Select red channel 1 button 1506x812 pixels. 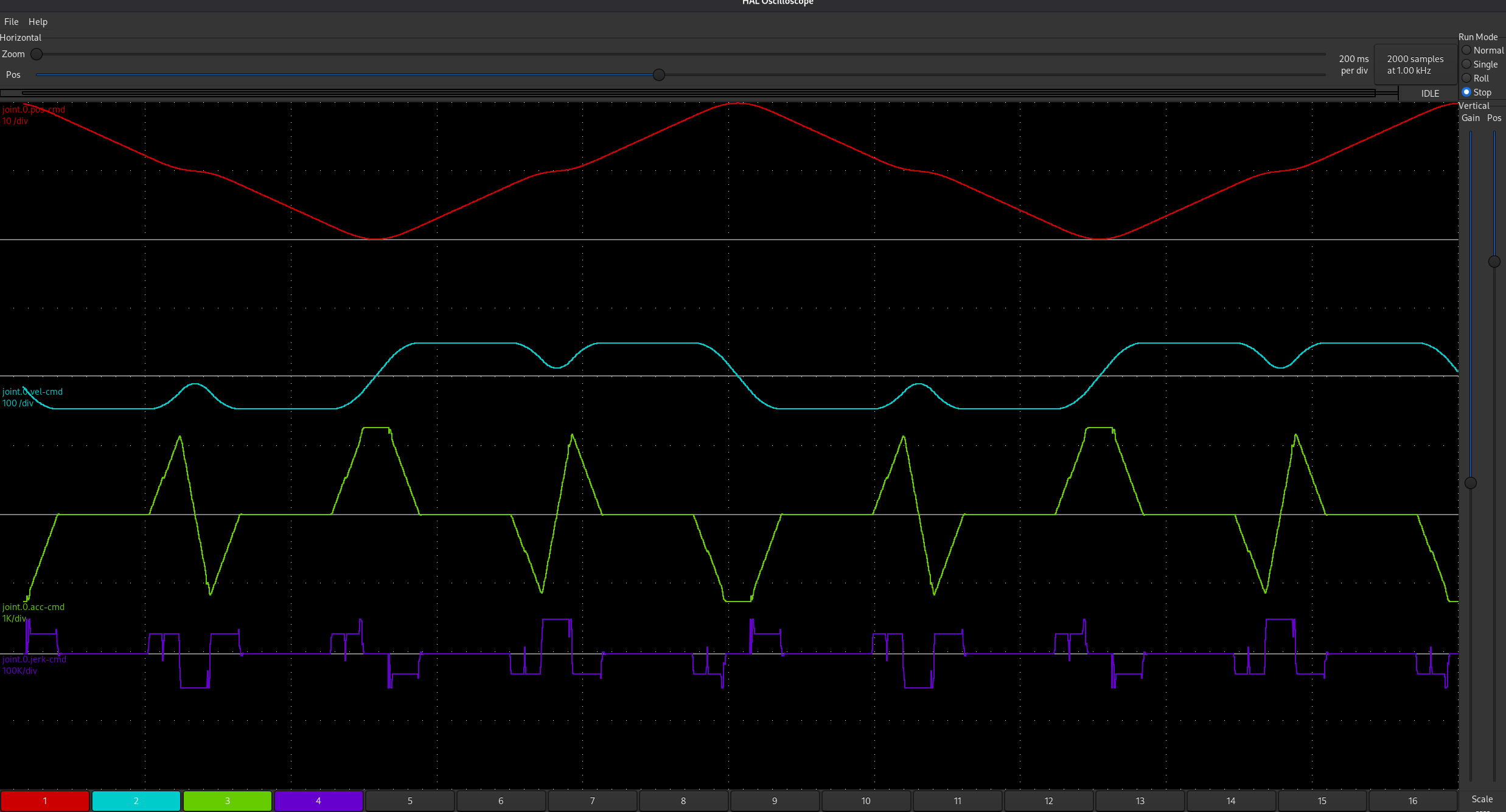tap(45, 800)
